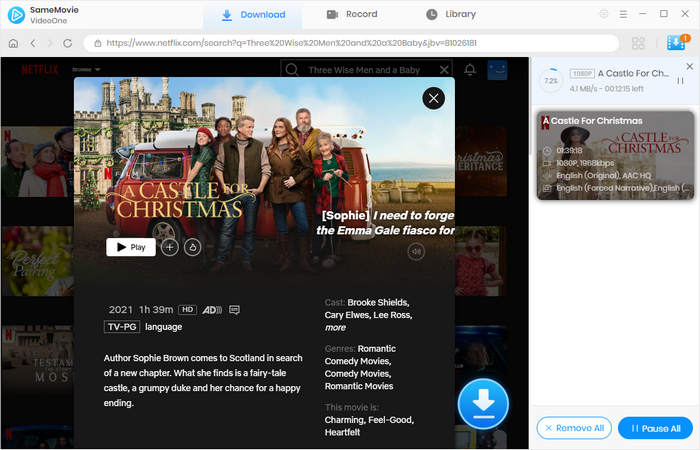The width and height of the screenshot is (700, 450).
Task: Click the TV-PG rating badge
Action: pos(122,327)
